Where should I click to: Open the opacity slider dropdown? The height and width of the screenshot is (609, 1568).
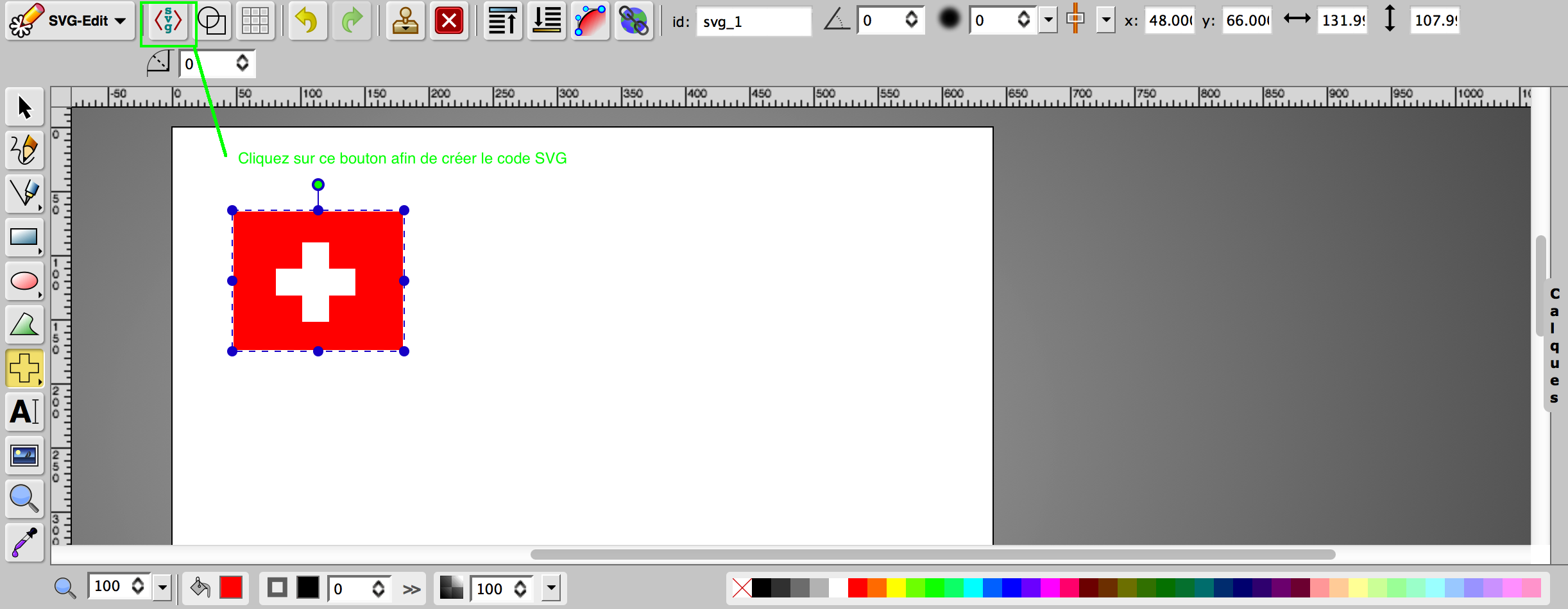click(550, 588)
